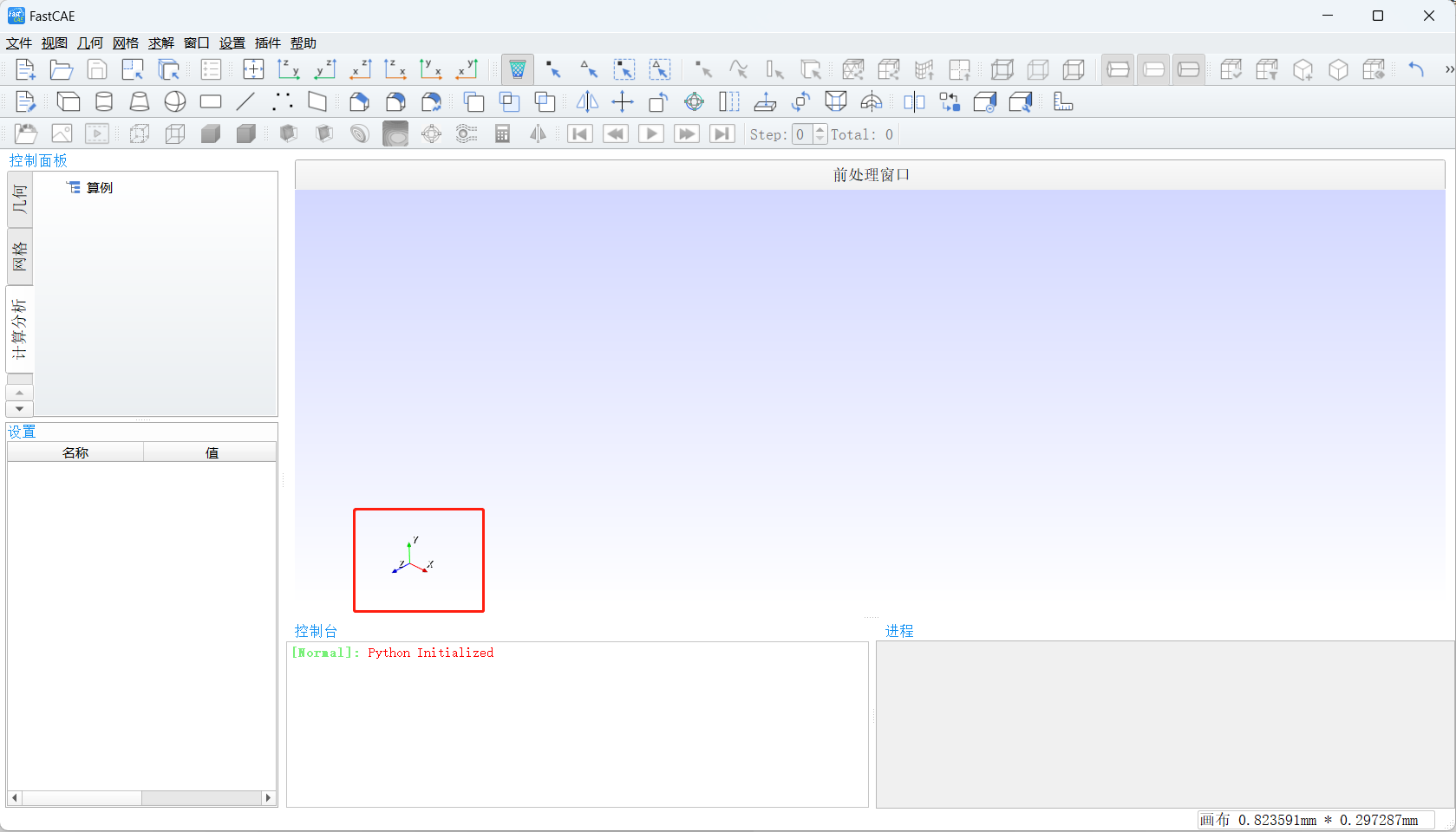Click the mirror geometry icon
This screenshot has width=1456, height=832.
point(587,102)
